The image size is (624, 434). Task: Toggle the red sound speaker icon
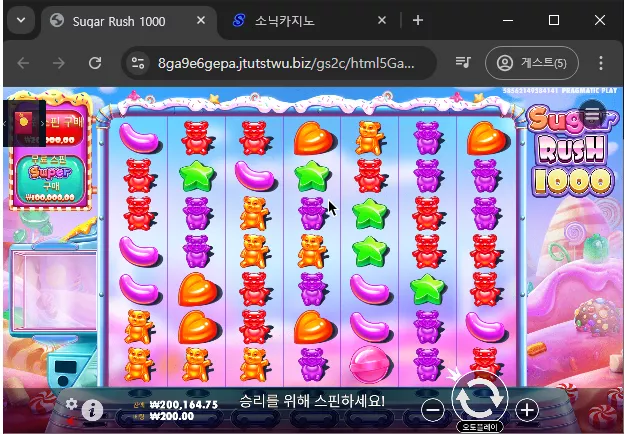pos(71,421)
